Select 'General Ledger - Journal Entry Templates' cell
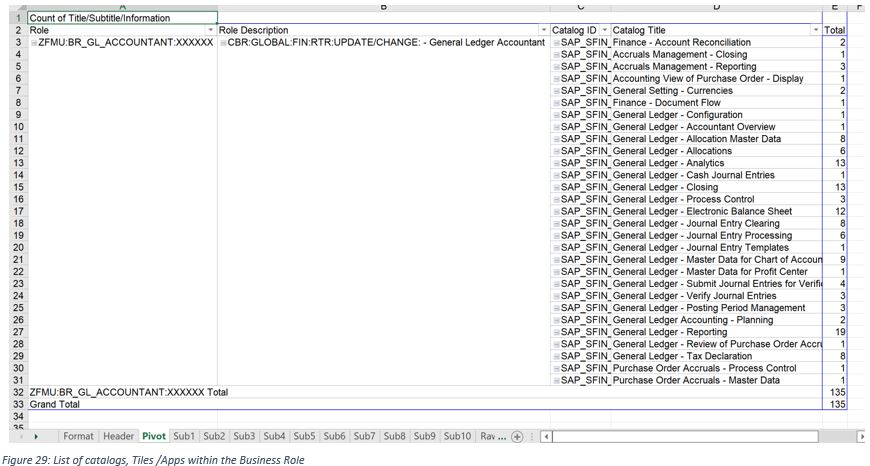 [716, 247]
